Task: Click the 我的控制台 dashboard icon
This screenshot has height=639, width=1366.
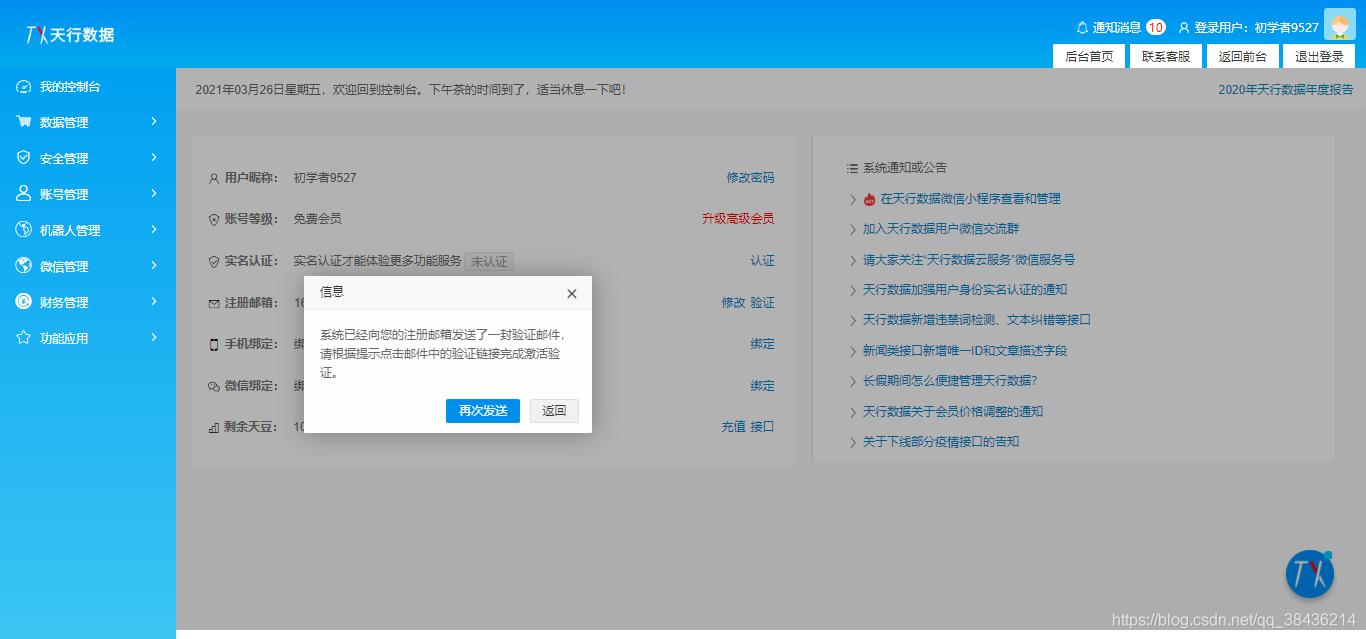Action: (x=23, y=87)
